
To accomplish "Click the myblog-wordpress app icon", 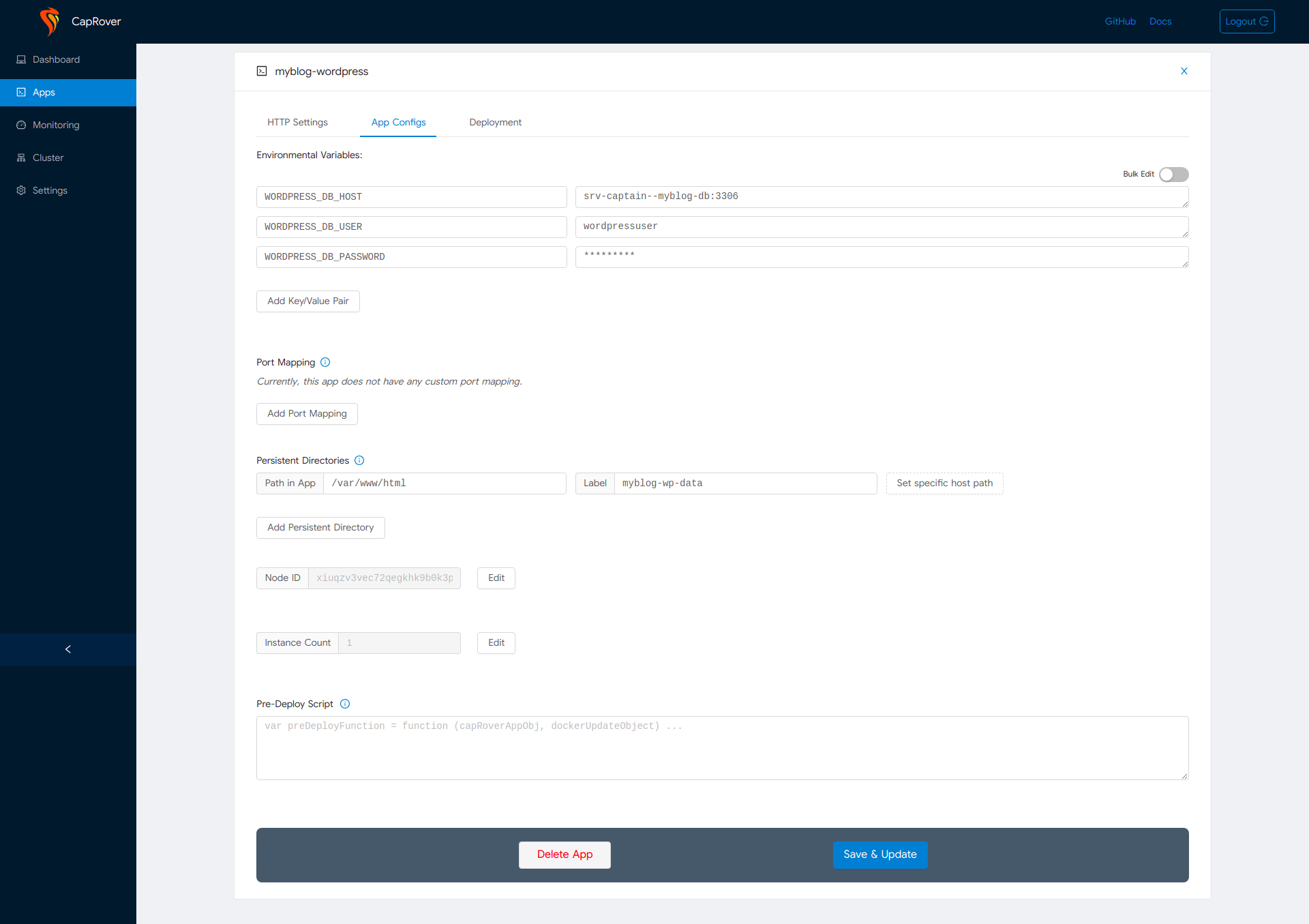I will (262, 71).
